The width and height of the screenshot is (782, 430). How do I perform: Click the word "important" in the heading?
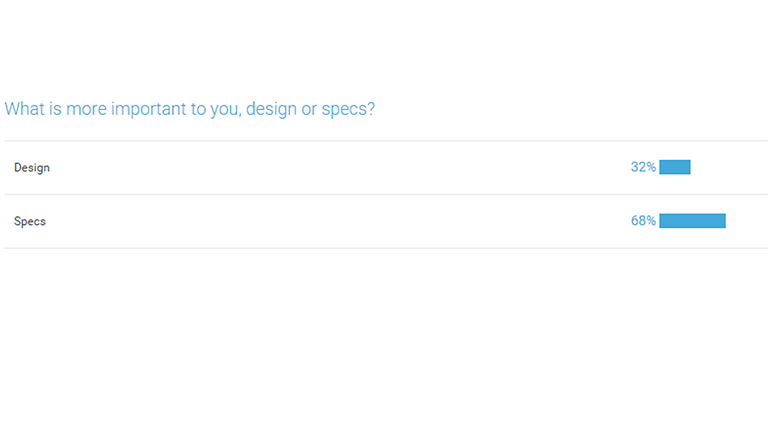(148, 109)
